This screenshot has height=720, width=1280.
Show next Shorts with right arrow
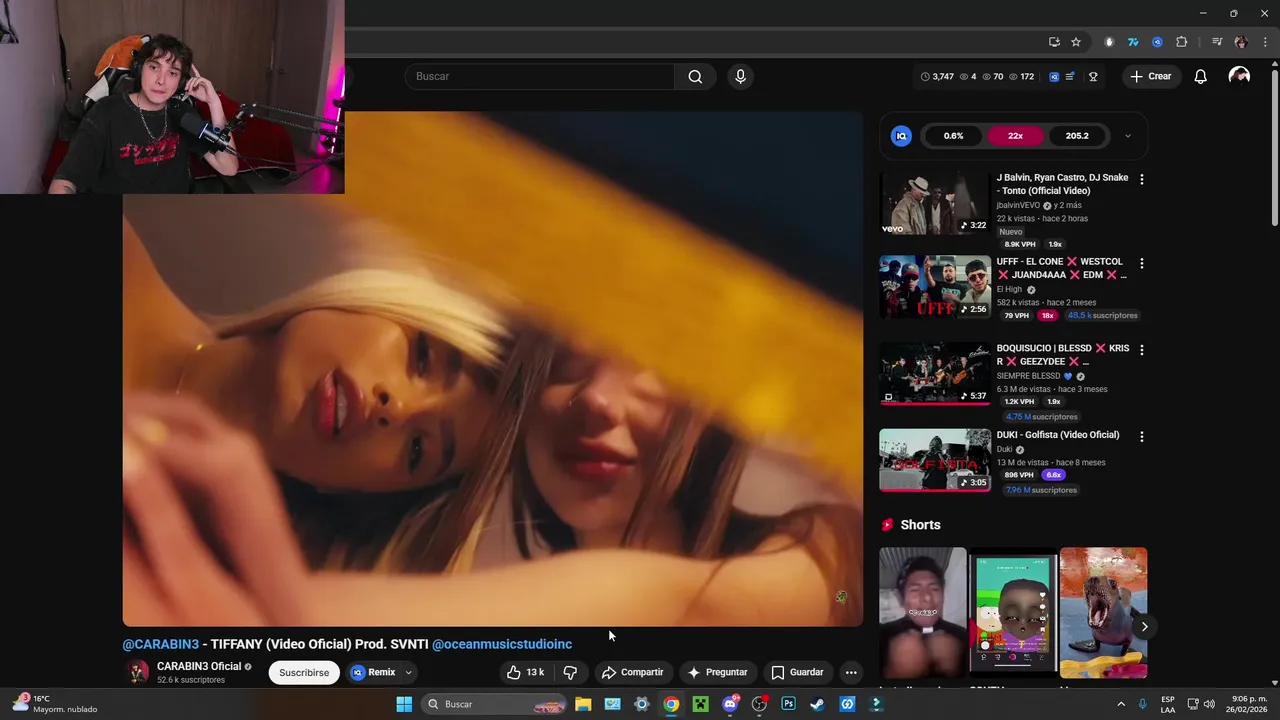pyautogui.click(x=1144, y=627)
